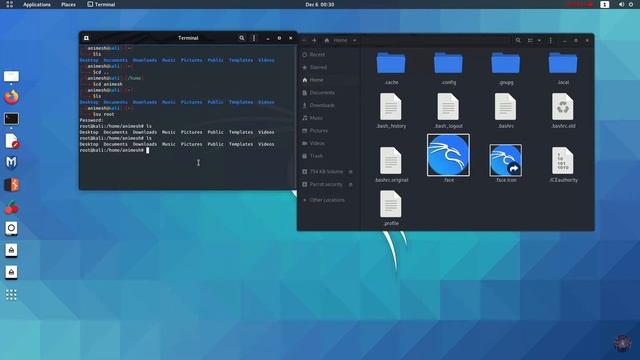
Task: Launch Metasploit from the dock
Action: pos(11,162)
